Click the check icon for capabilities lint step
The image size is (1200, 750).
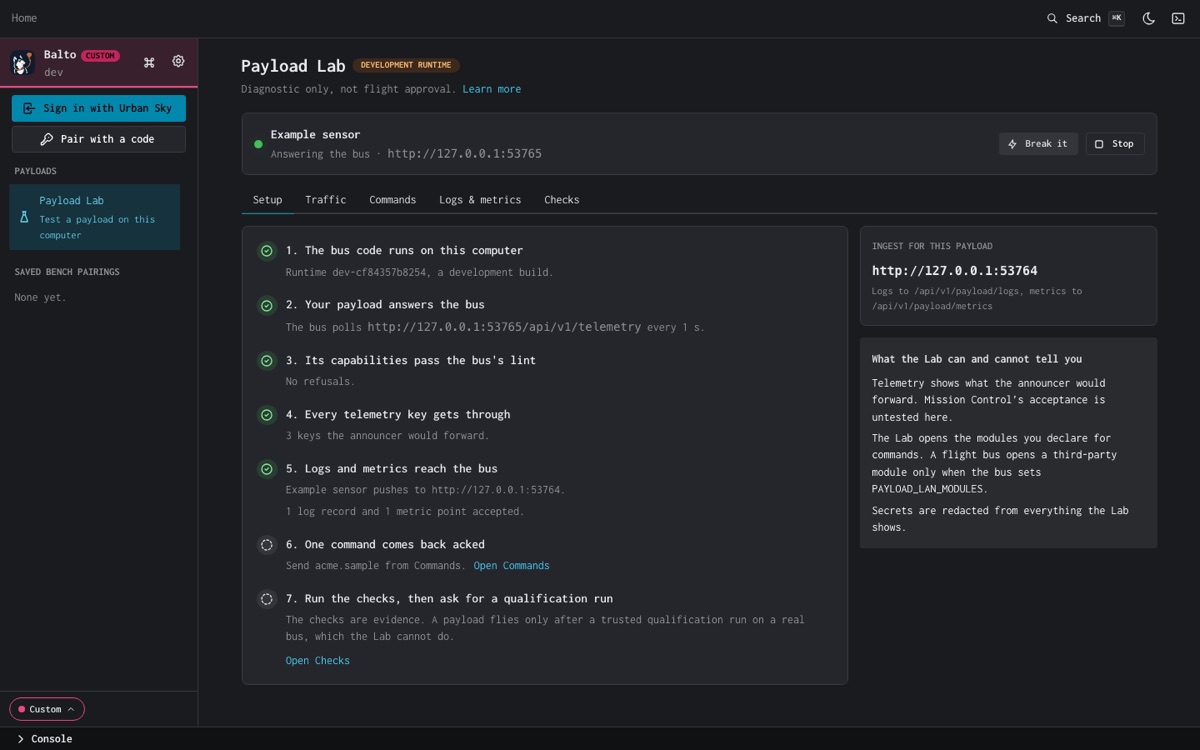point(267,360)
